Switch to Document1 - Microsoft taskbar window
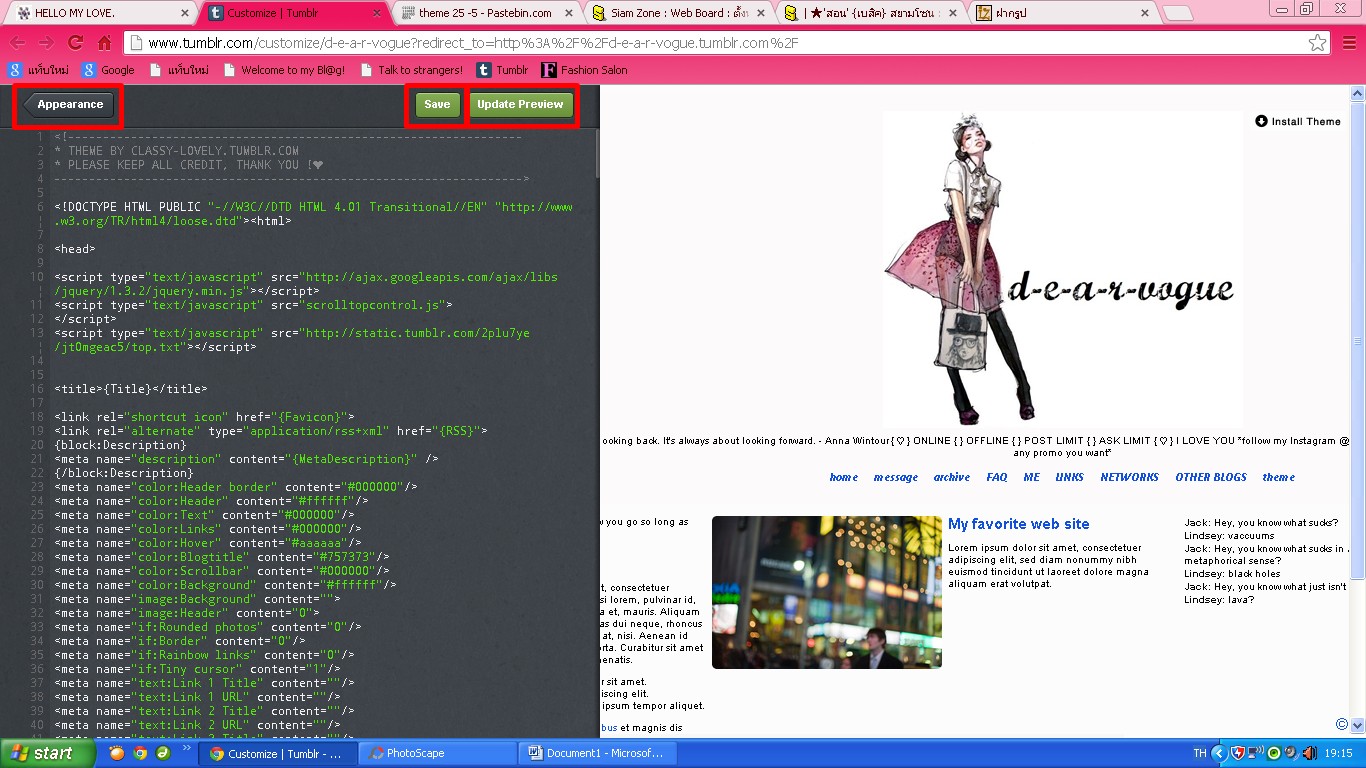 (x=596, y=753)
